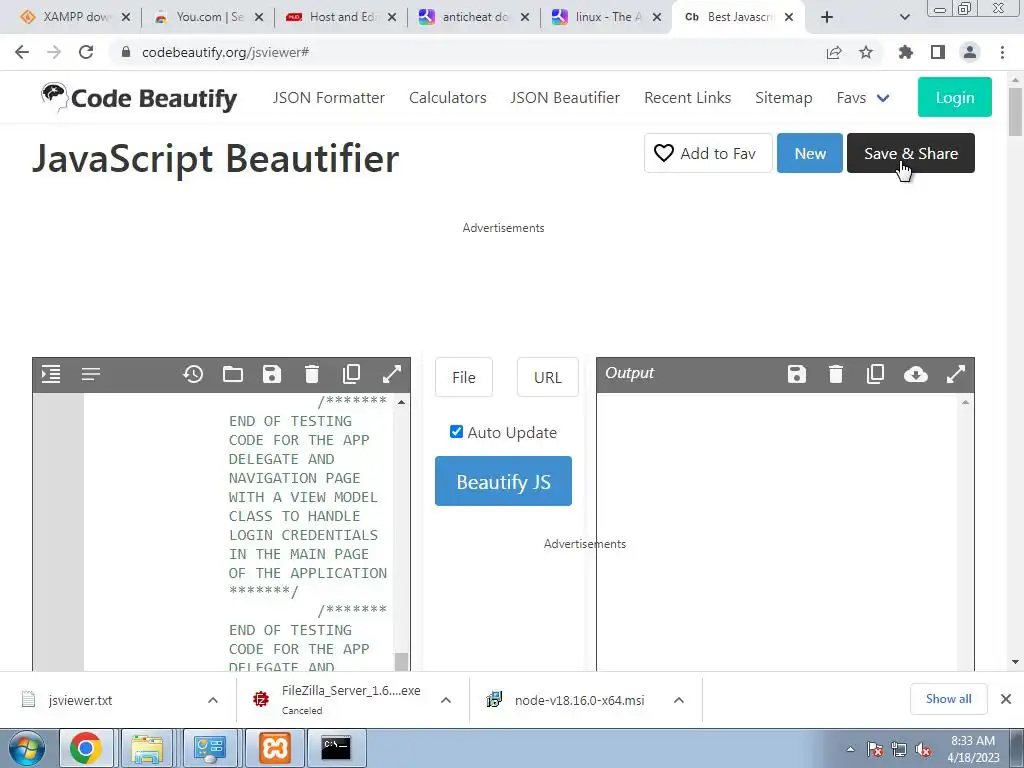Open the tab search chevron in Chrome
Screen dimensions: 1024x768
point(904,17)
